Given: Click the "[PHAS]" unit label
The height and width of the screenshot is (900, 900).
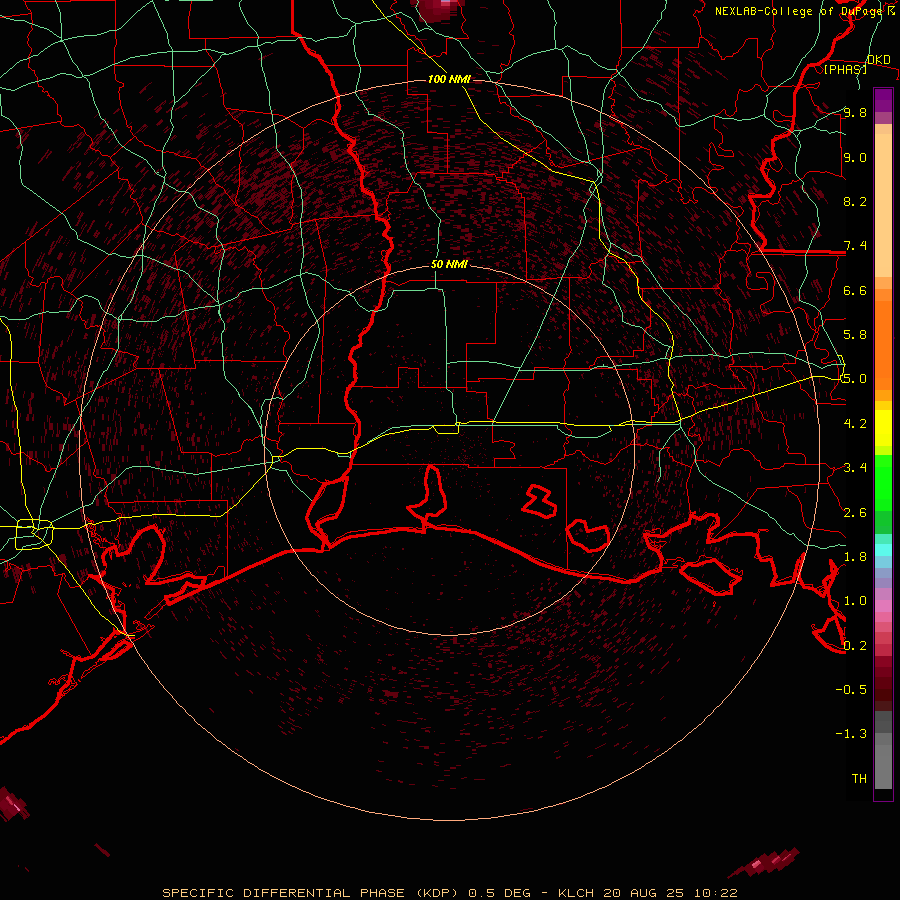Looking at the screenshot, I should pos(845,69).
